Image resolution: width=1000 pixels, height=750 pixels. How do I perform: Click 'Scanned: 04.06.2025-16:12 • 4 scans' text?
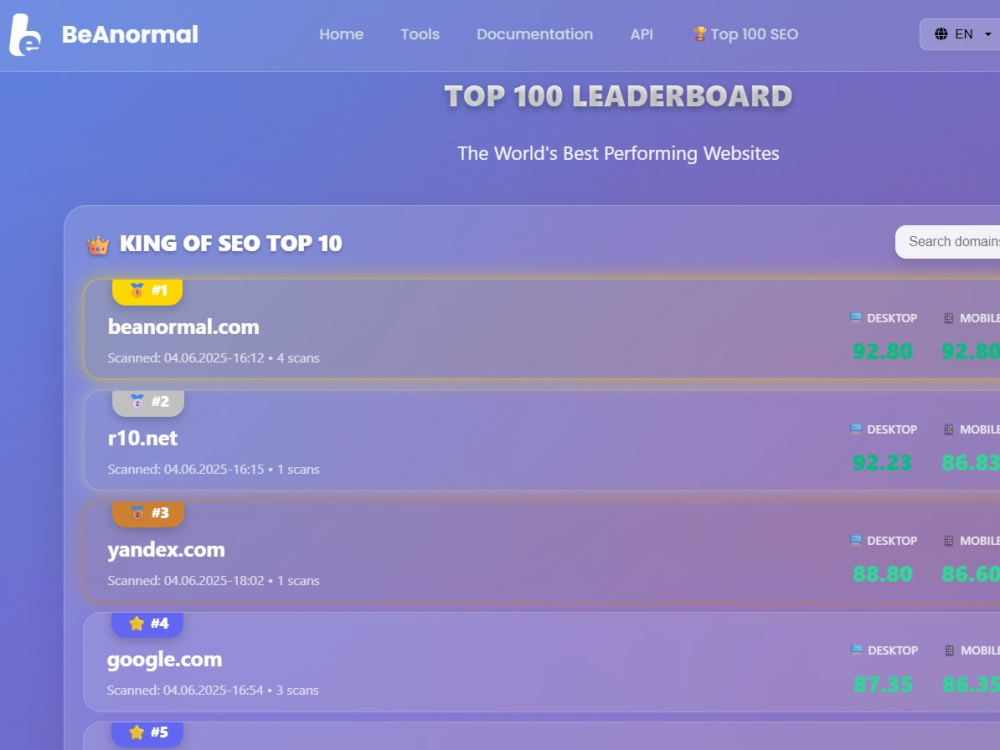pos(213,358)
